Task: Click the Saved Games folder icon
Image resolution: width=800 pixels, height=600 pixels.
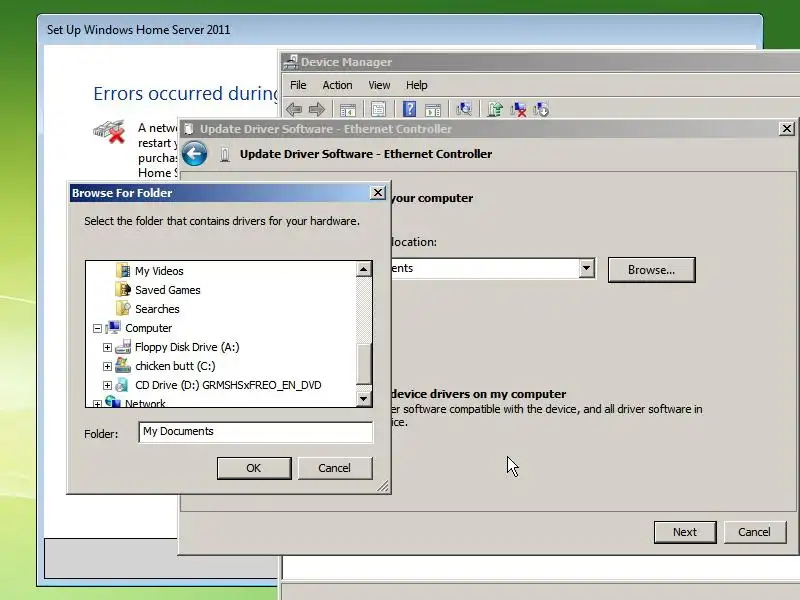Action: coord(123,289)
